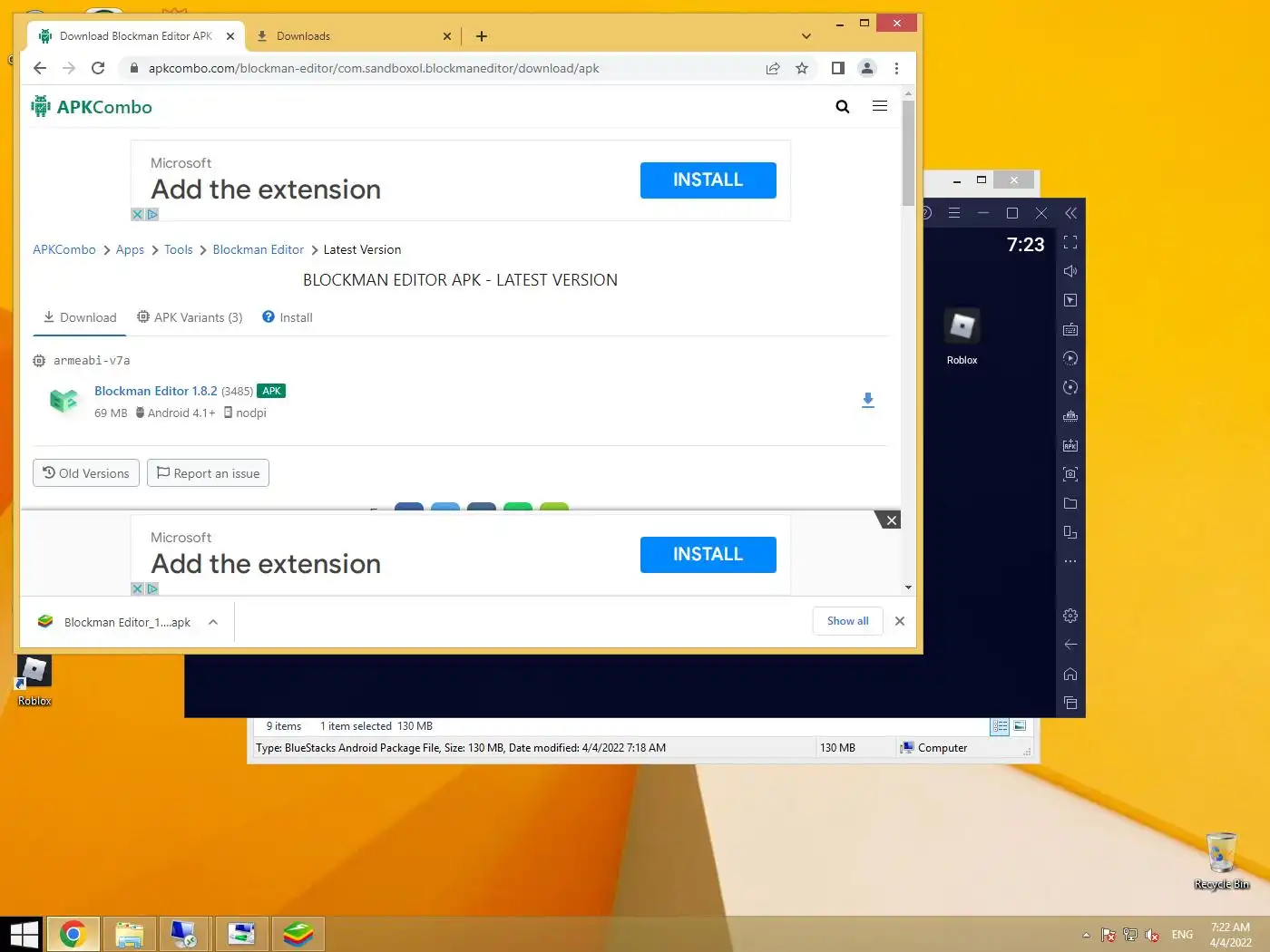Viewport: 1270px width, 952px height.
Task: Expand Blockman Editor download item options
Action: click(213, 622)
